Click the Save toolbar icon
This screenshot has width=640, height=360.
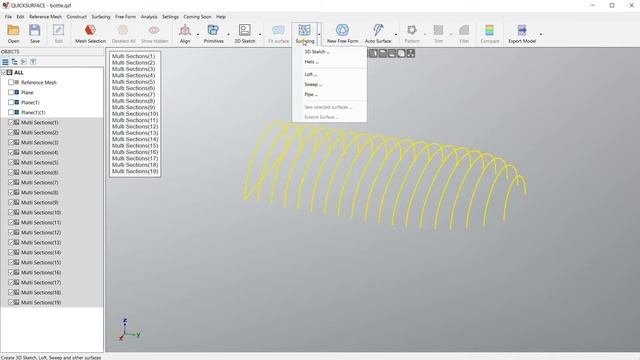(x=35, y=30)
